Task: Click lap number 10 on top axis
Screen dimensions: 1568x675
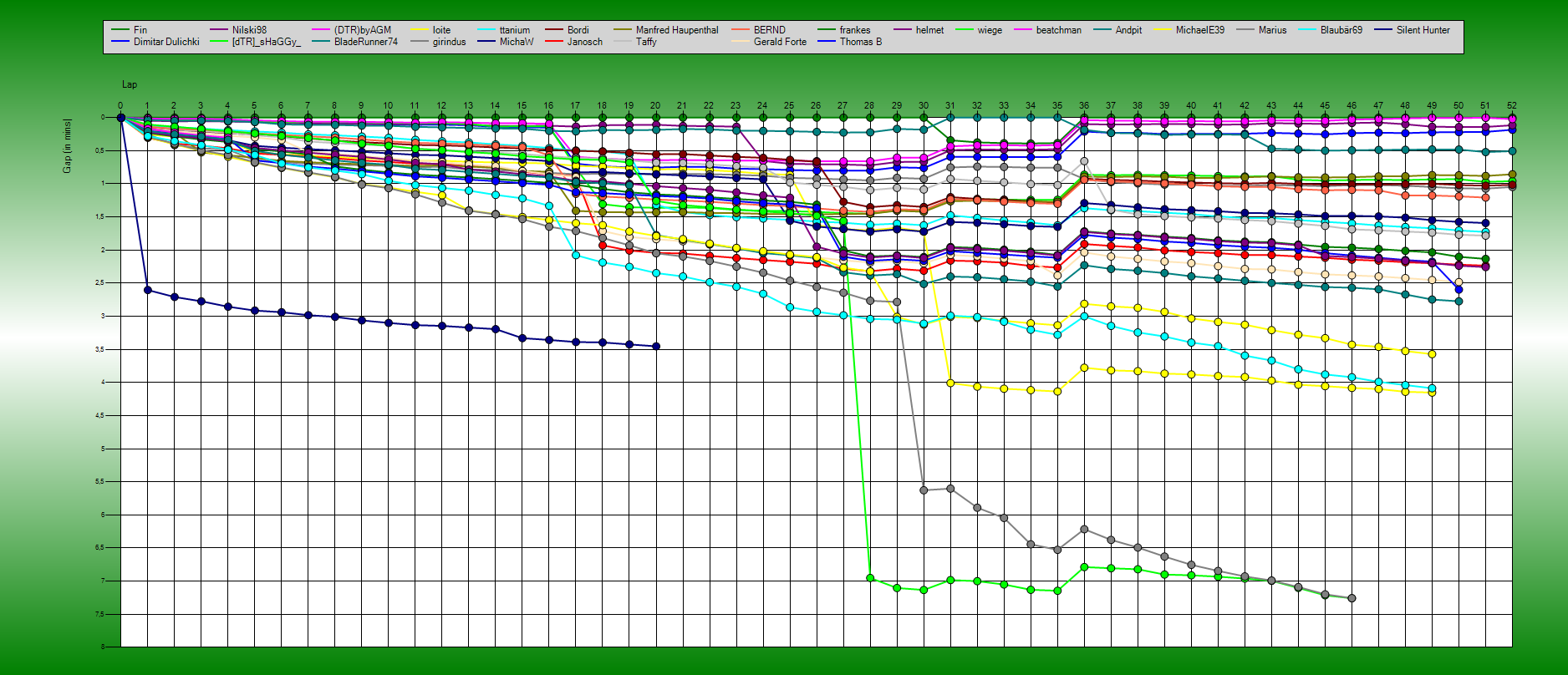Action: tap(388, 106)
